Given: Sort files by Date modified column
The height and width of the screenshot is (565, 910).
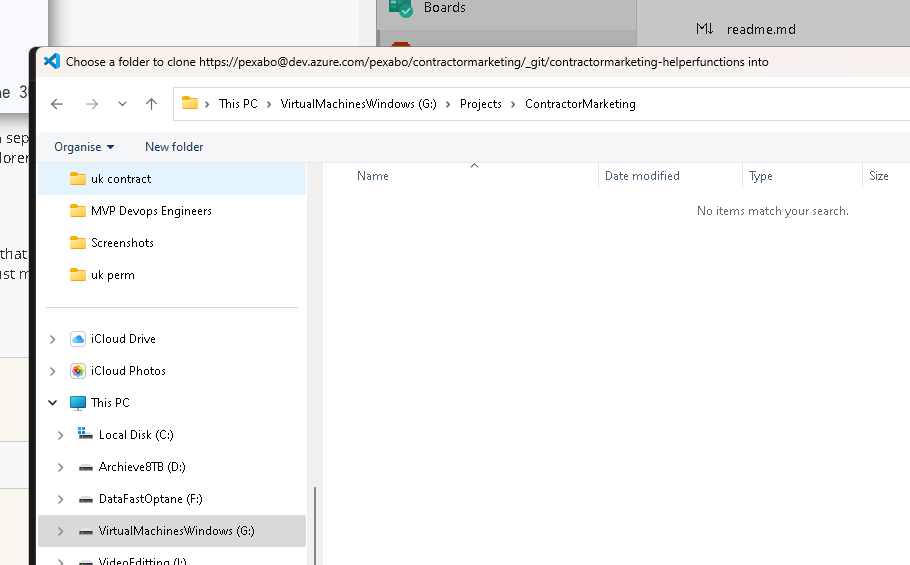Looking at the screenshot, I should point(642,176).
